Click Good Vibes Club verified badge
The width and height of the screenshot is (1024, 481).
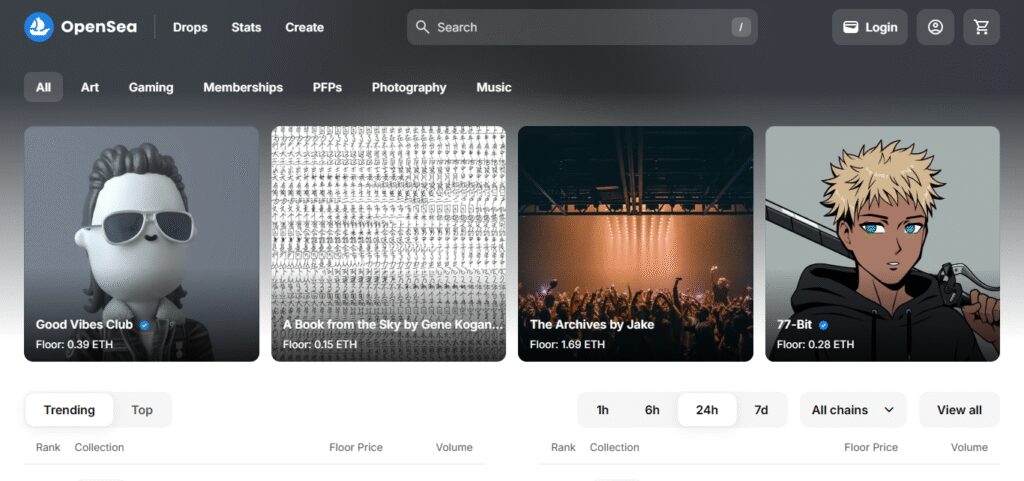[144, 324]
